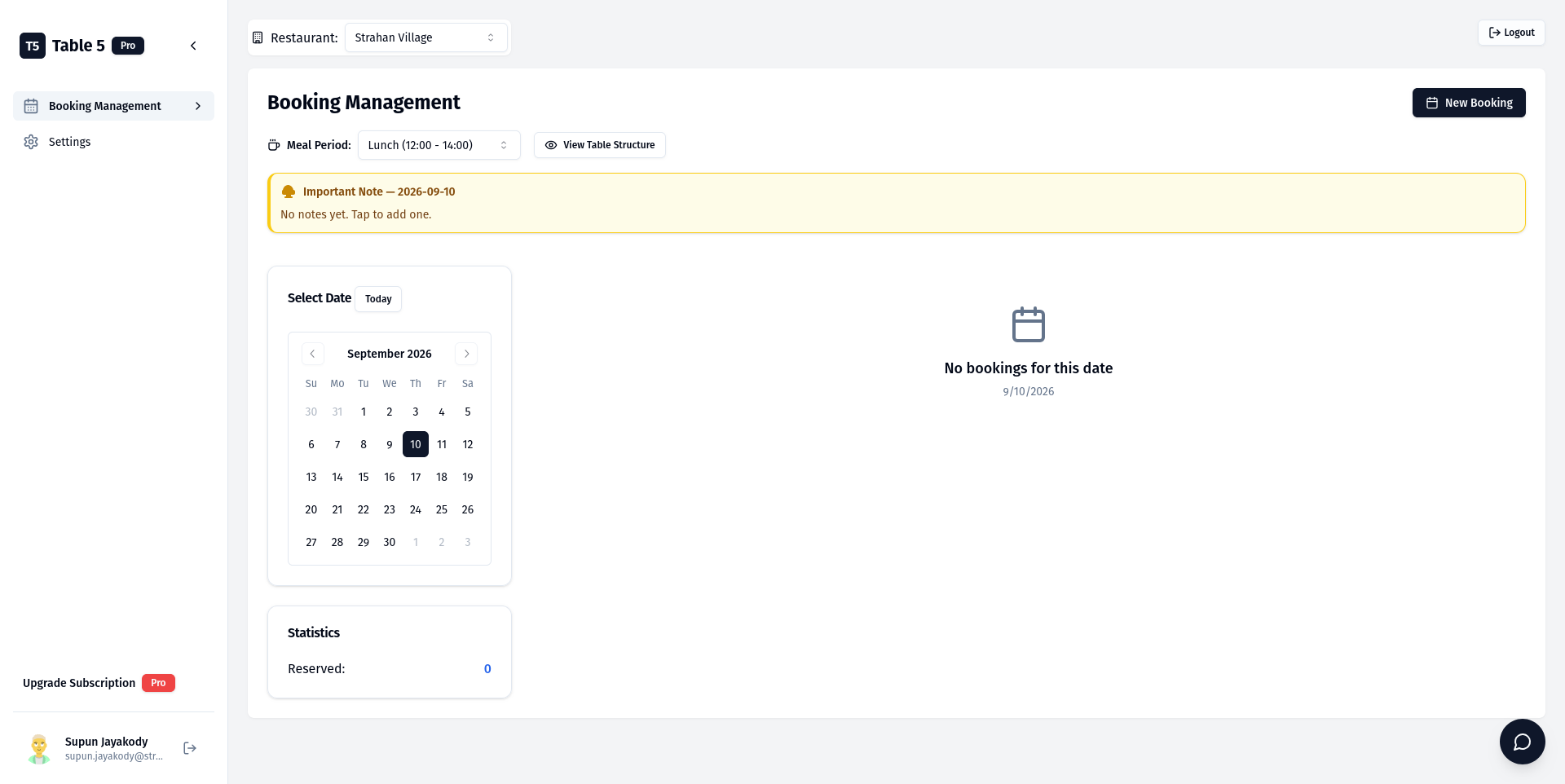Click the Meal Period coffee cup icon

click(x=274, y=145)
